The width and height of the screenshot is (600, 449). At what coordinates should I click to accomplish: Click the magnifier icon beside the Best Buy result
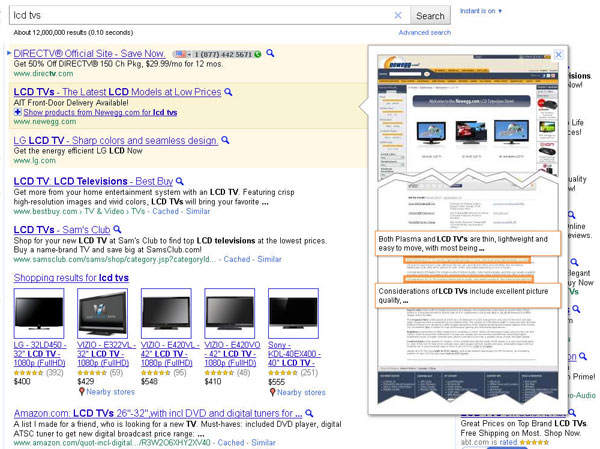tap(181, 181)
